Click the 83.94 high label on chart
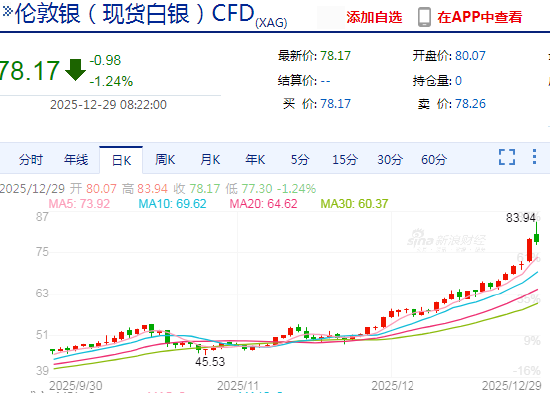 pyautogui.click(x=521, y=218)
